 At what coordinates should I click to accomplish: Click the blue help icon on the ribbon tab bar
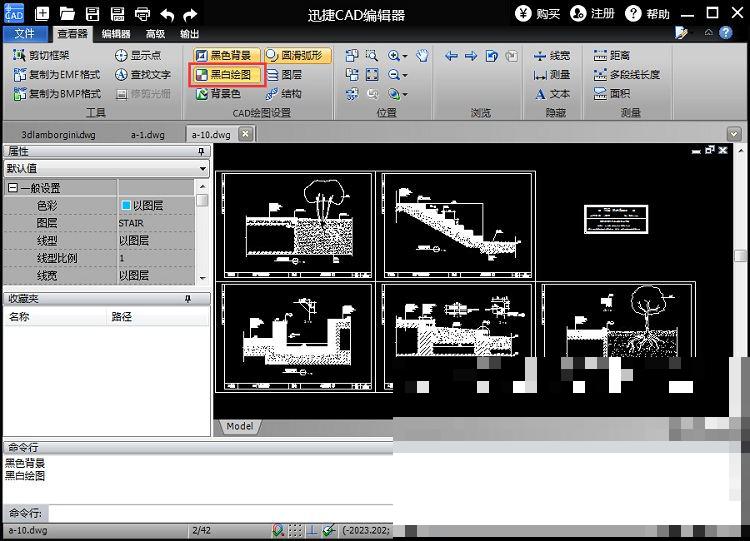[726, 33]
